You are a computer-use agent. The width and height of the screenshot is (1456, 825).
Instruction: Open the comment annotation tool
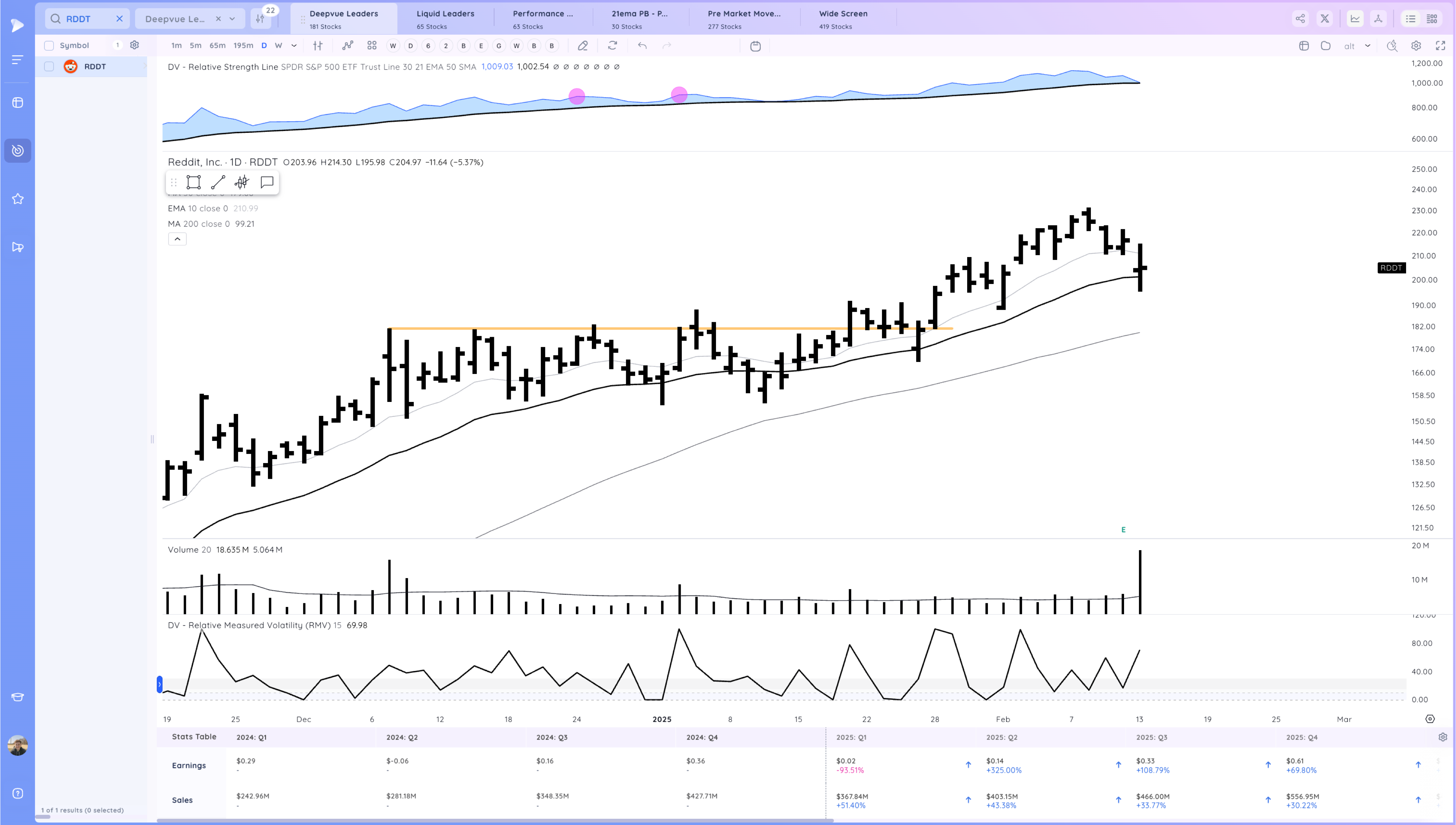pos(267,182)
